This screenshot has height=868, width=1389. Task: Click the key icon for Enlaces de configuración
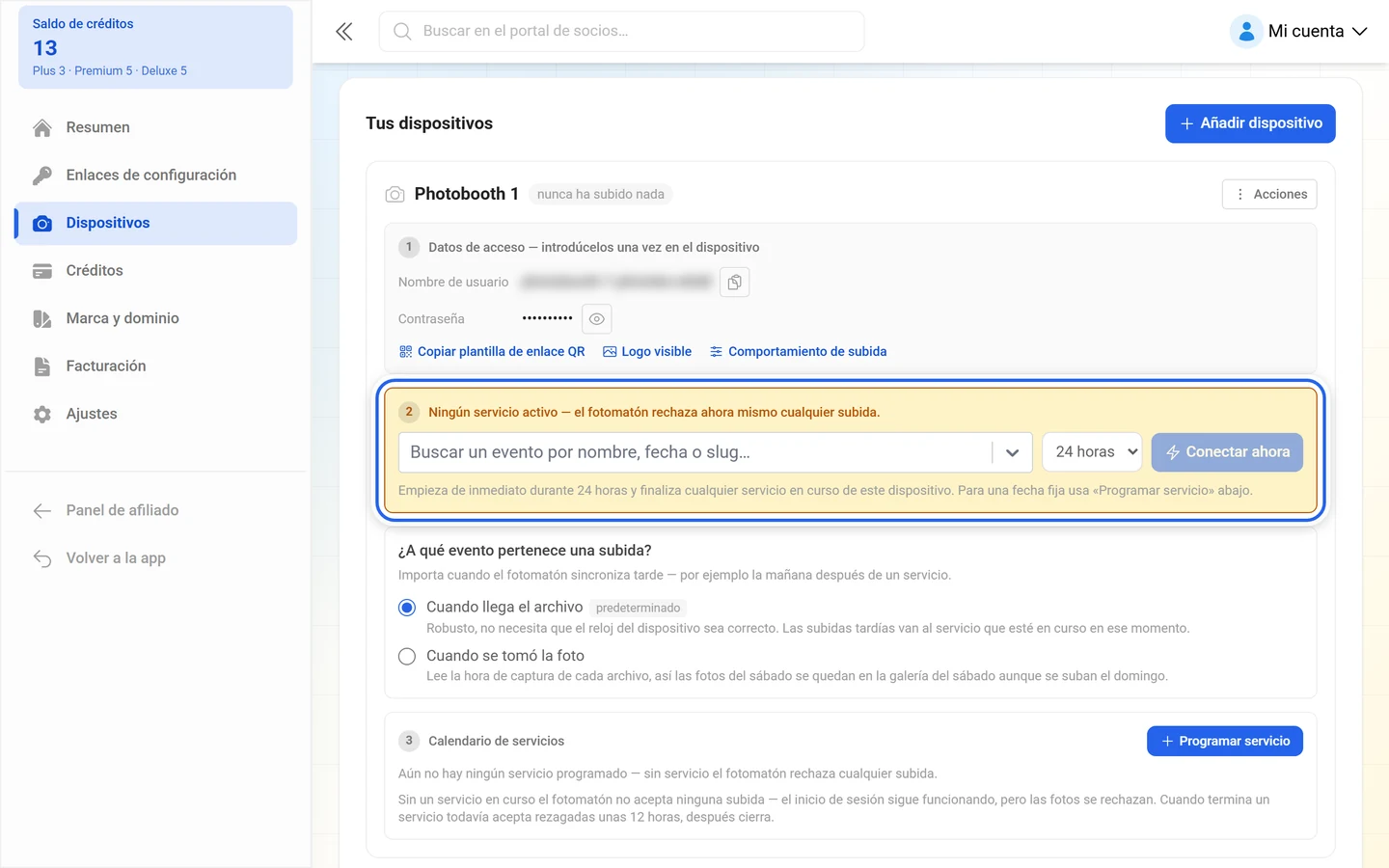coord(42,176)
